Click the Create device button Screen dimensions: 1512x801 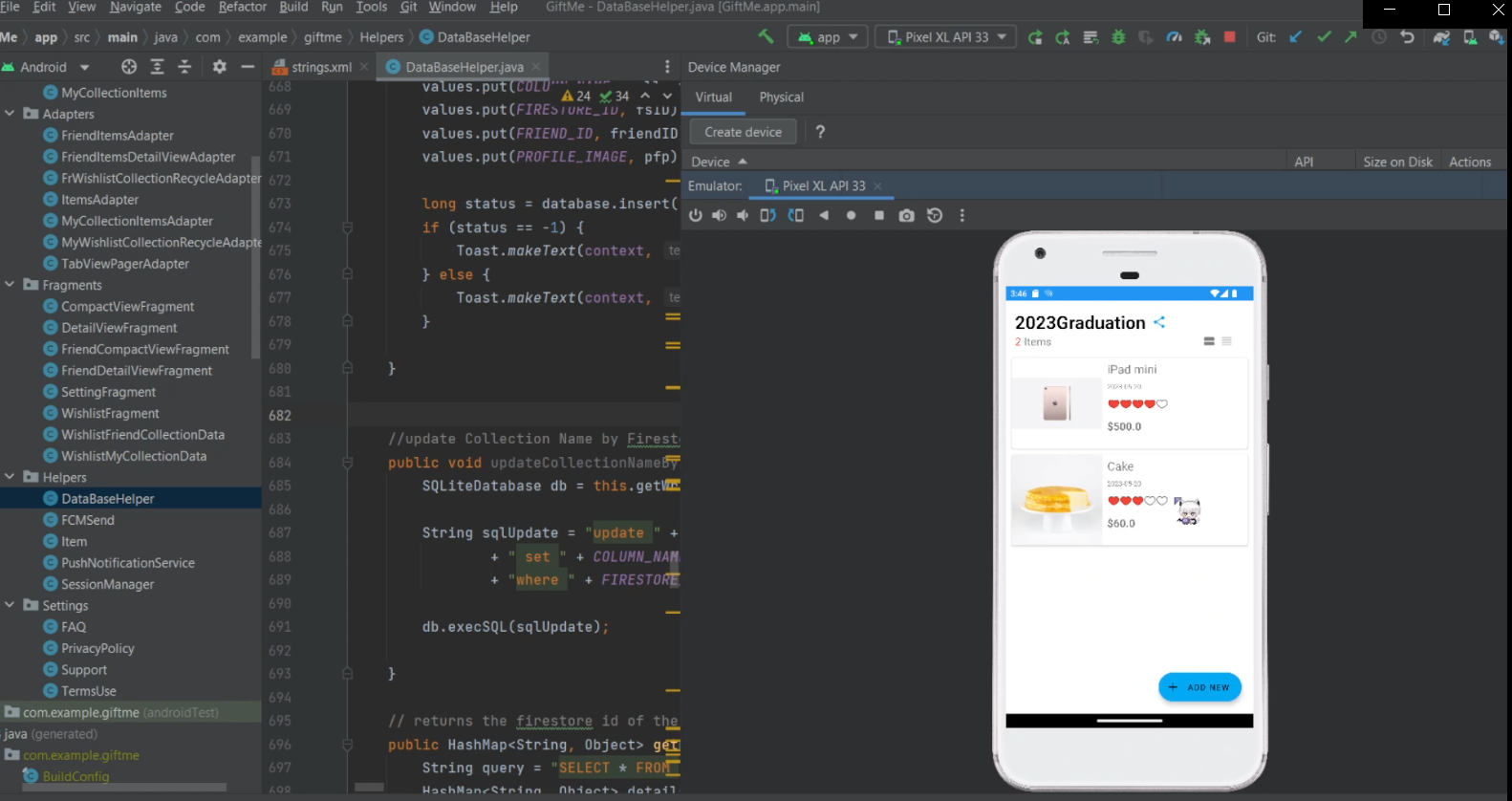pyautogui.click(x=744, y=132)
